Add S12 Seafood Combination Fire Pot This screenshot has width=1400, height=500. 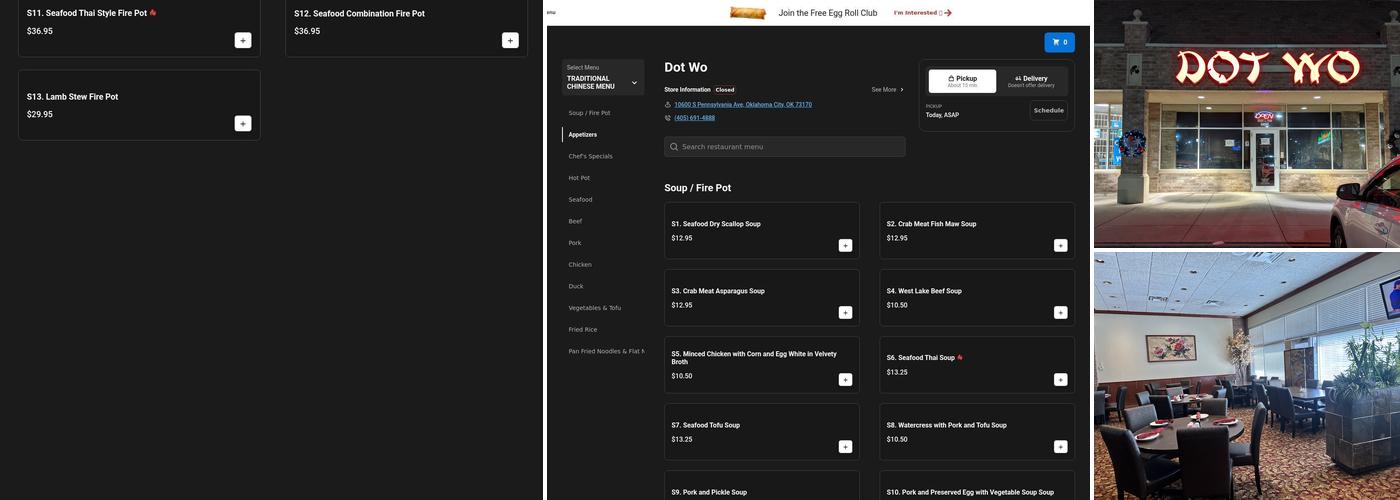[510, 40]
